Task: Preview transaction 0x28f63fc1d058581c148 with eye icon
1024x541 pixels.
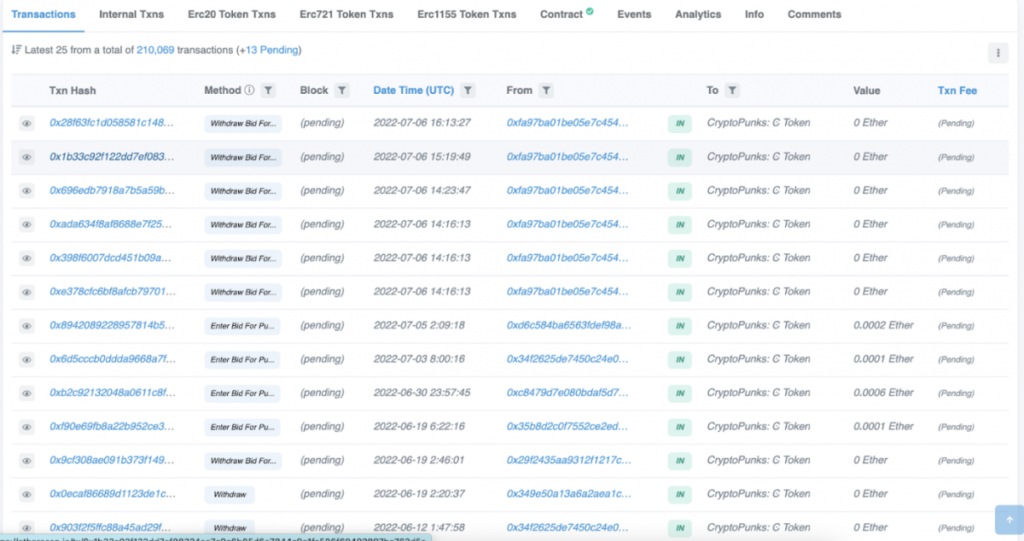Action: click(27, 123)
